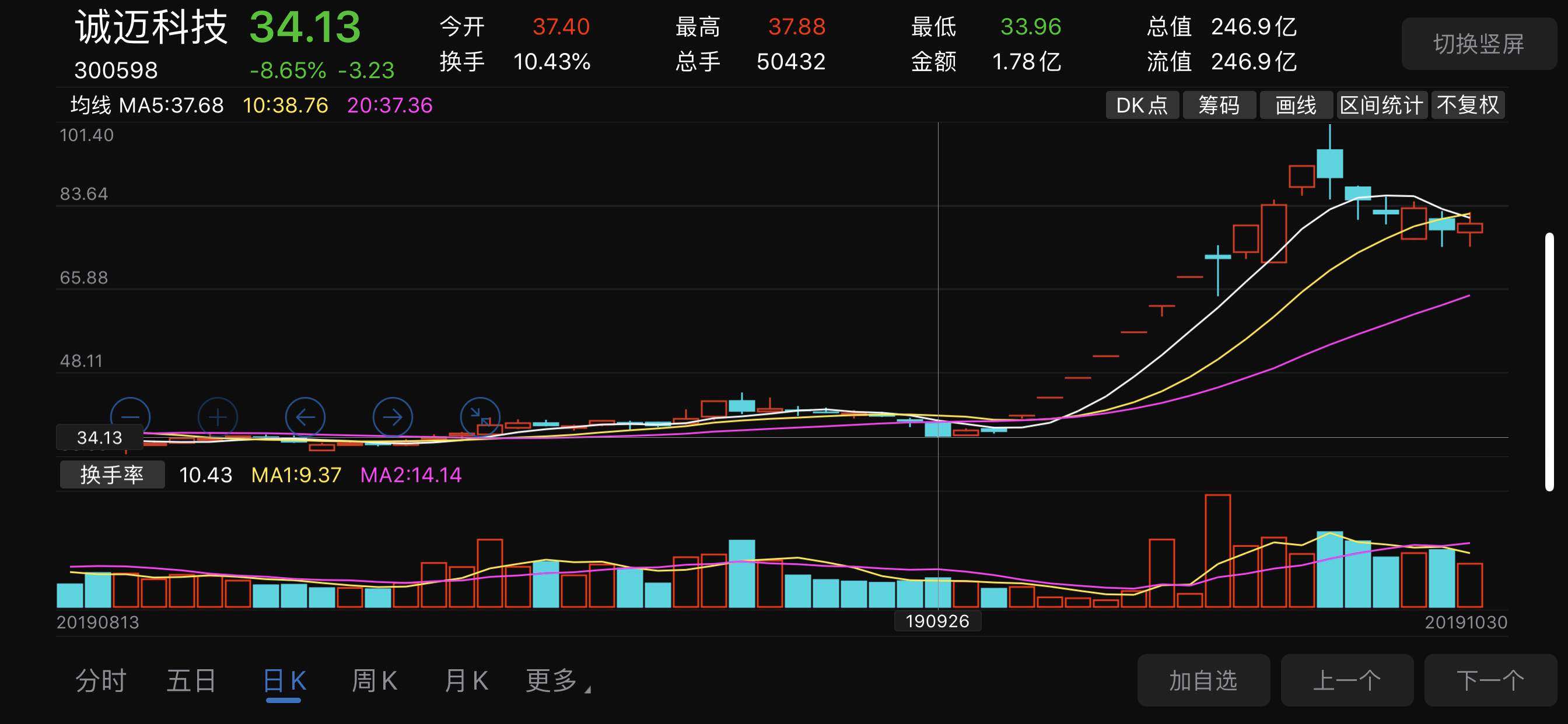Open 区间统计 range statistics
Image resolution: width=1568 pixels, height=724 pixels.
click(x=1382, y=106)
